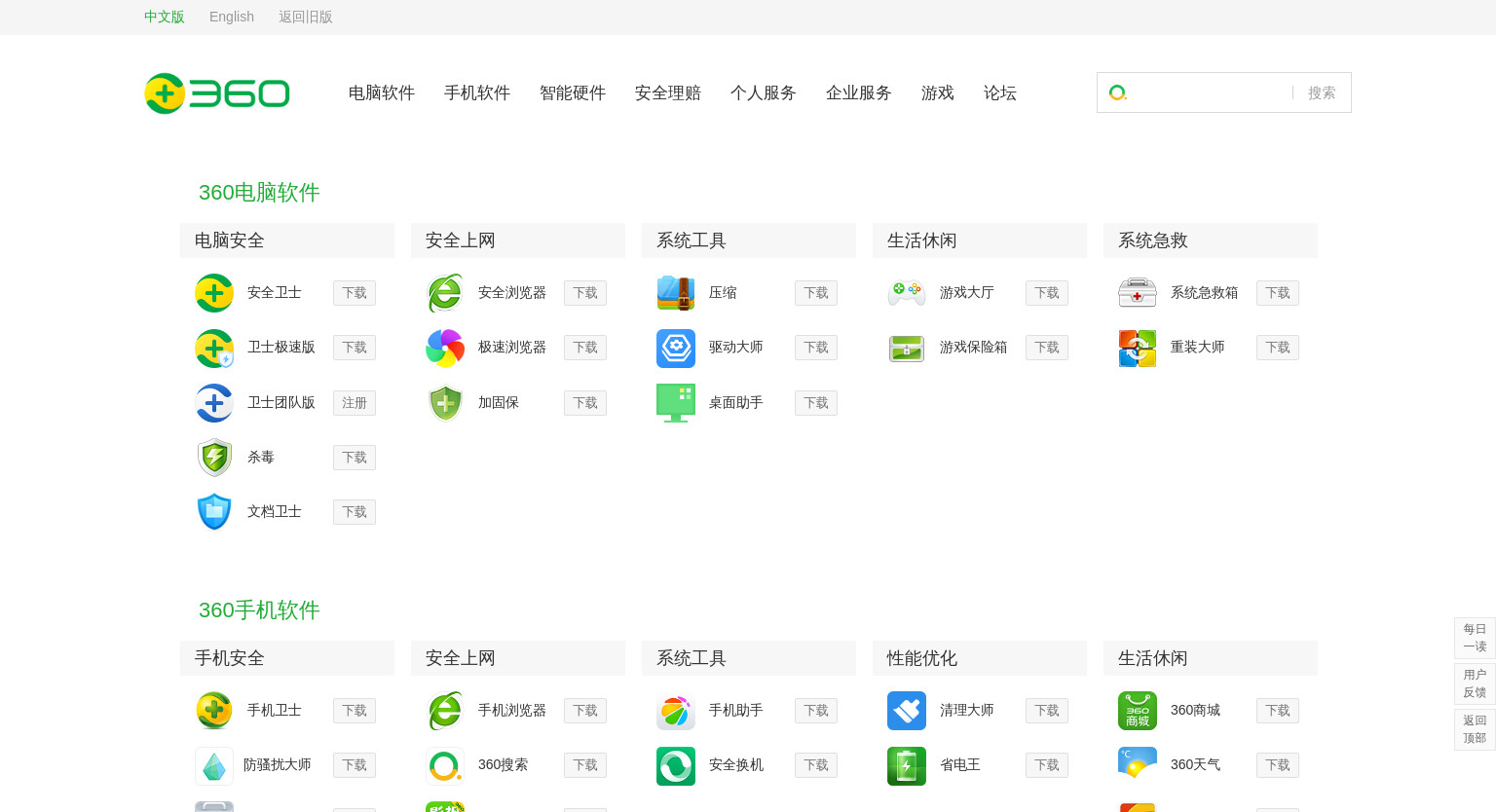The width and height of the screenshot is (1496, 812).
Task: Open 每日一读 side button
Action: click(x=1475, y=638)
